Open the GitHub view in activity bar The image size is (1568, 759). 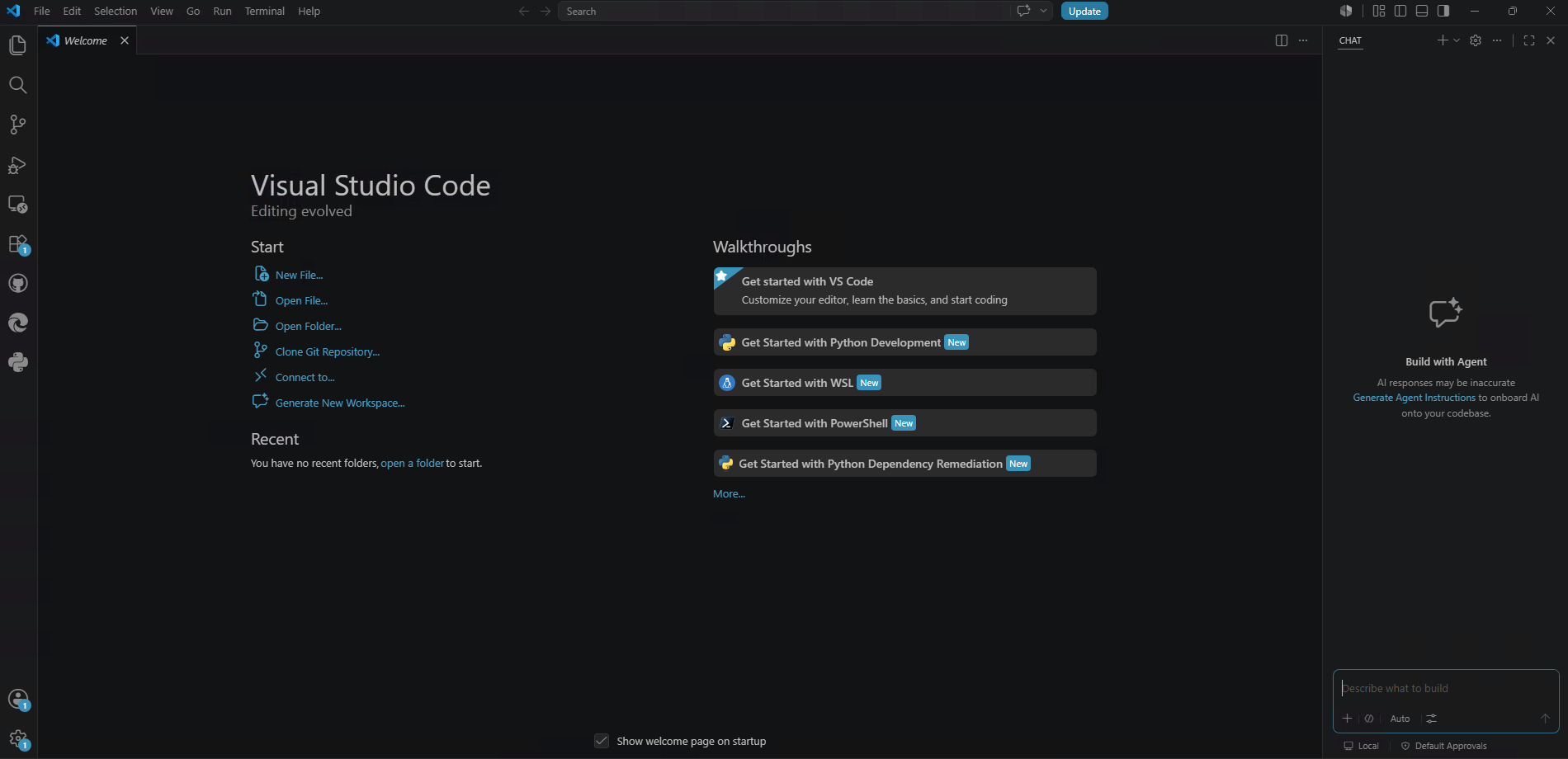point(18,284)
